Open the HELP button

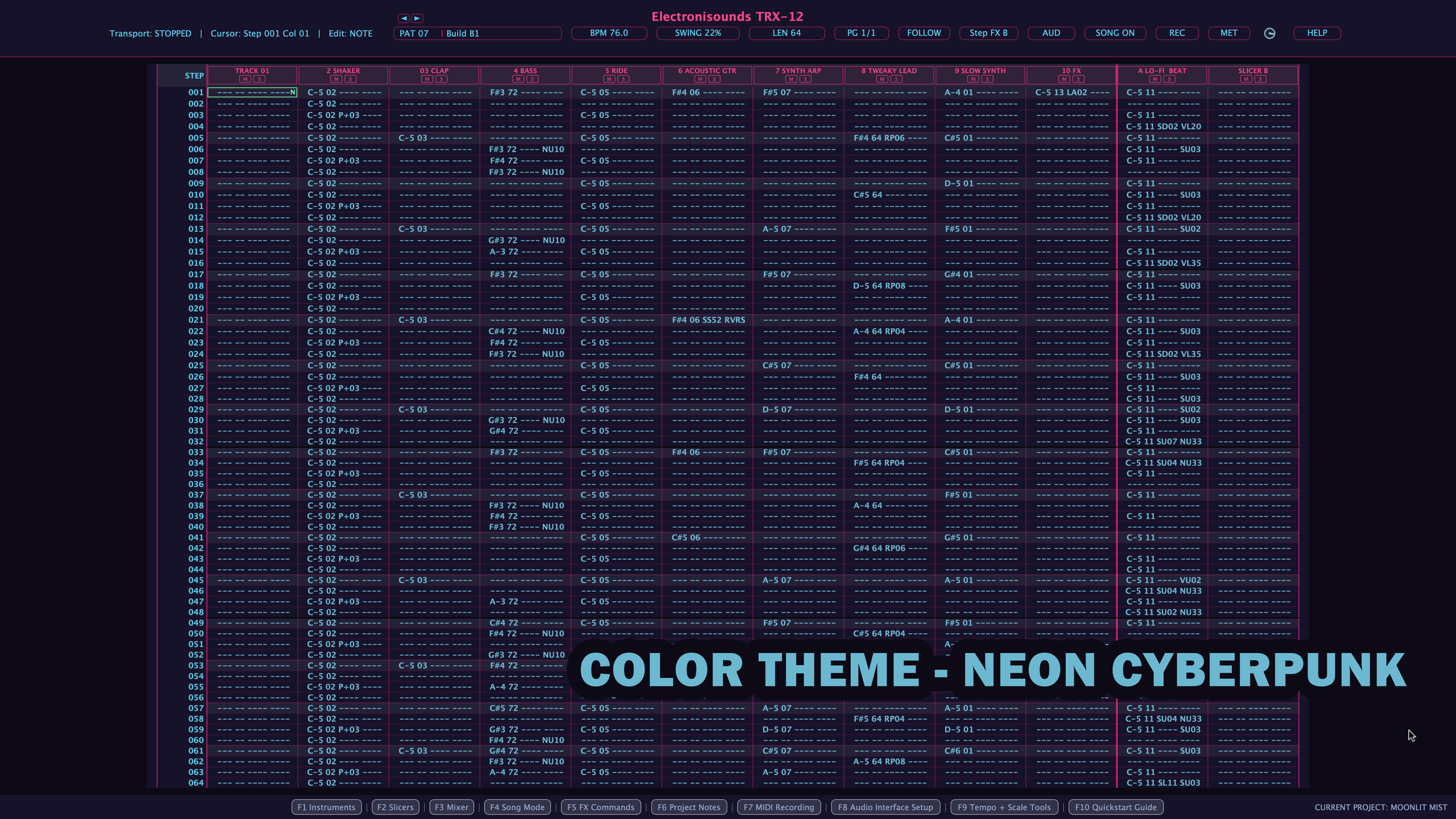pyautogui.click(x=1317, y=33)
